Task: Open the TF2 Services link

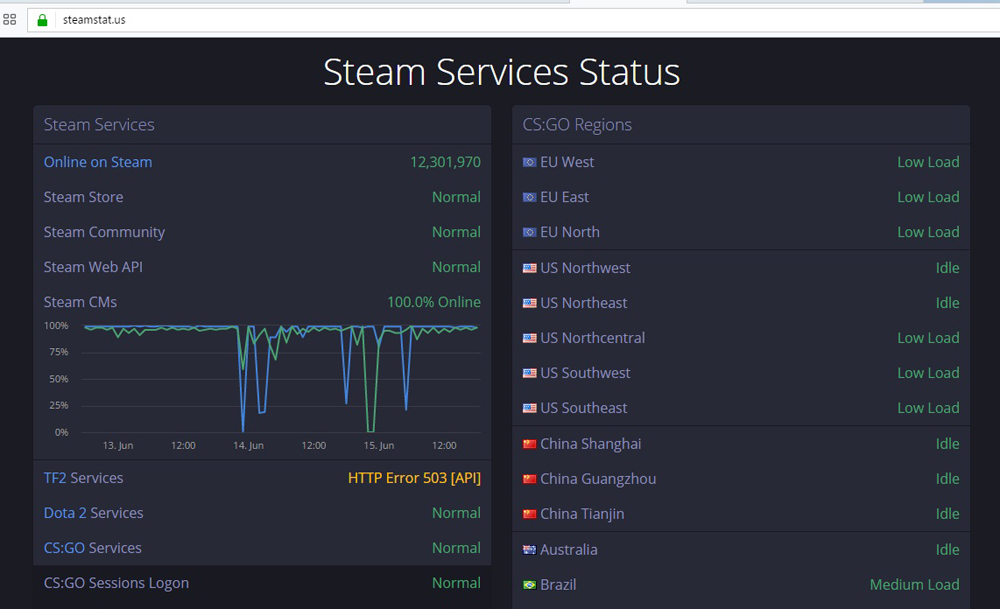Action: point(83,478)
